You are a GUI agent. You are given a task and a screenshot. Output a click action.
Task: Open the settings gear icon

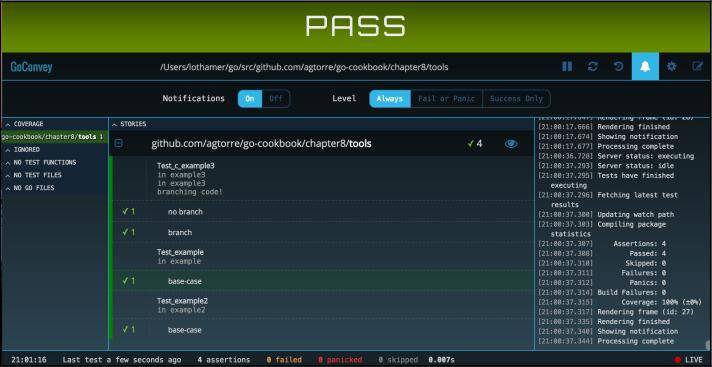click(x=672, y=67)
